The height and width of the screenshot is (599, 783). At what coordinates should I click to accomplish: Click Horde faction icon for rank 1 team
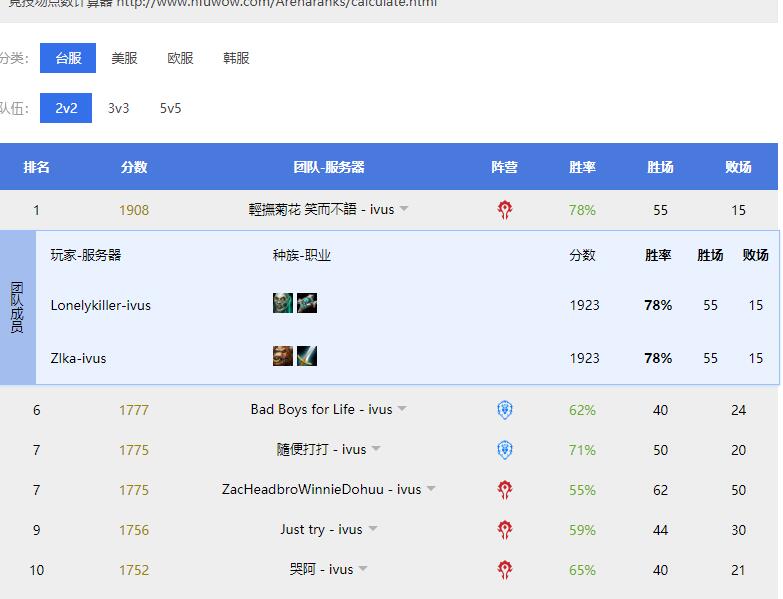[505, 210]
